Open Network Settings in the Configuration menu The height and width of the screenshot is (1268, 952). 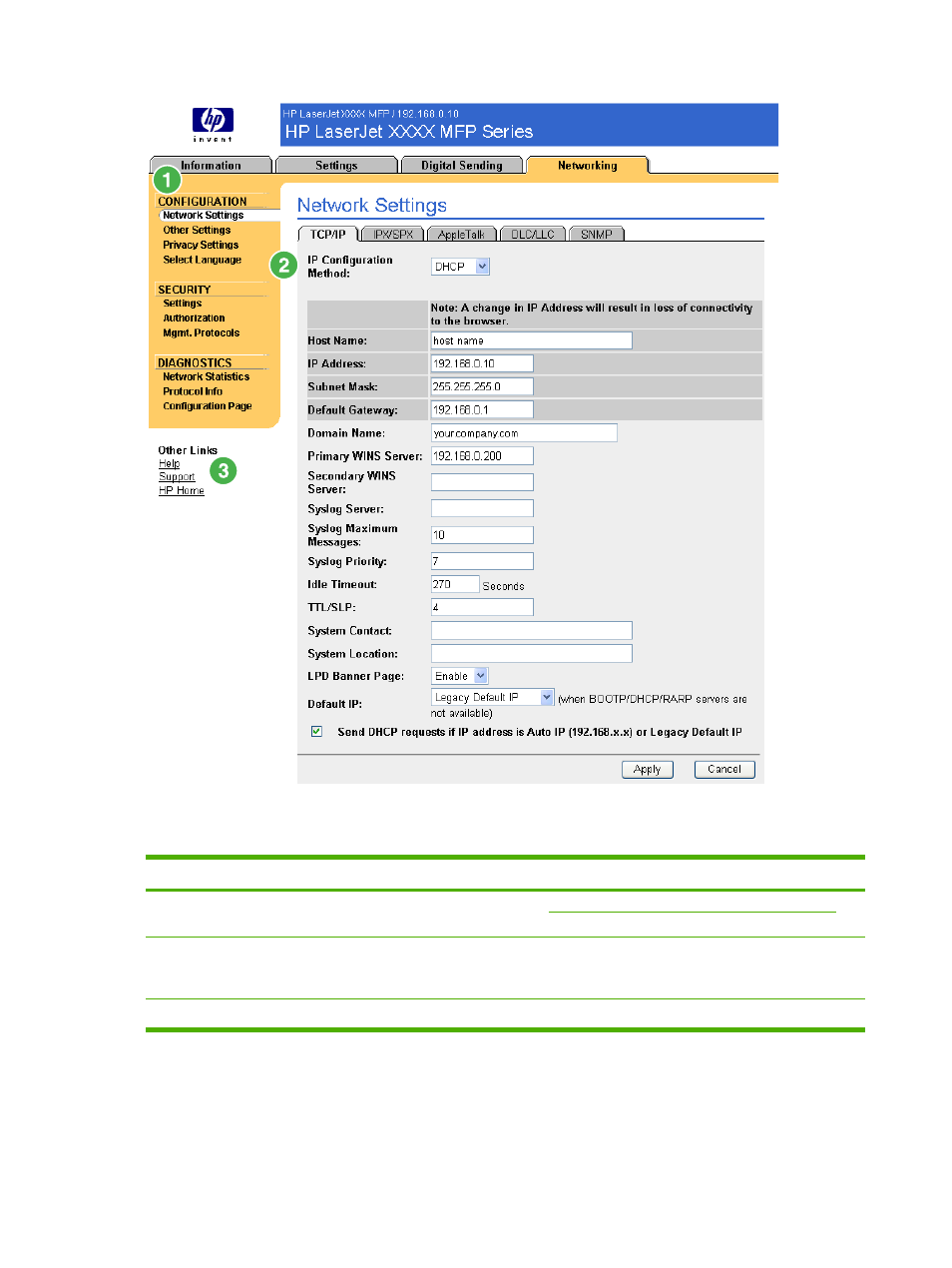pos(204,216)
